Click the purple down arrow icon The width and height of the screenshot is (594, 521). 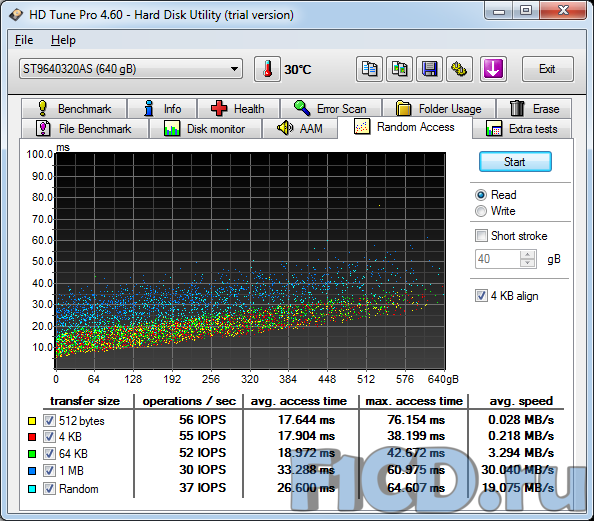[x=493, y=69]
